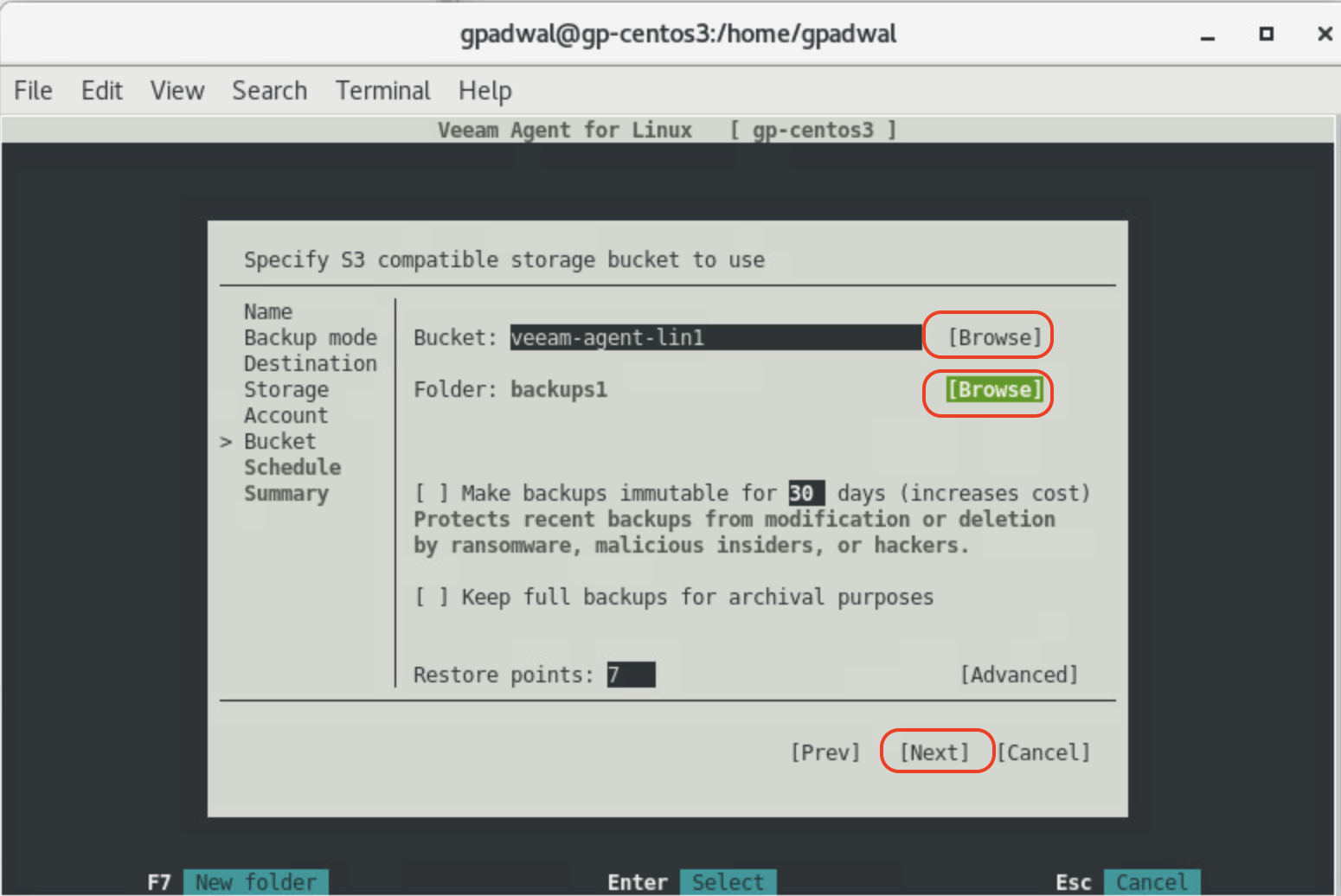This screenshot has height=896, width=1341.
Task: Click Browse next to Folder field
Action: point(995,389)
